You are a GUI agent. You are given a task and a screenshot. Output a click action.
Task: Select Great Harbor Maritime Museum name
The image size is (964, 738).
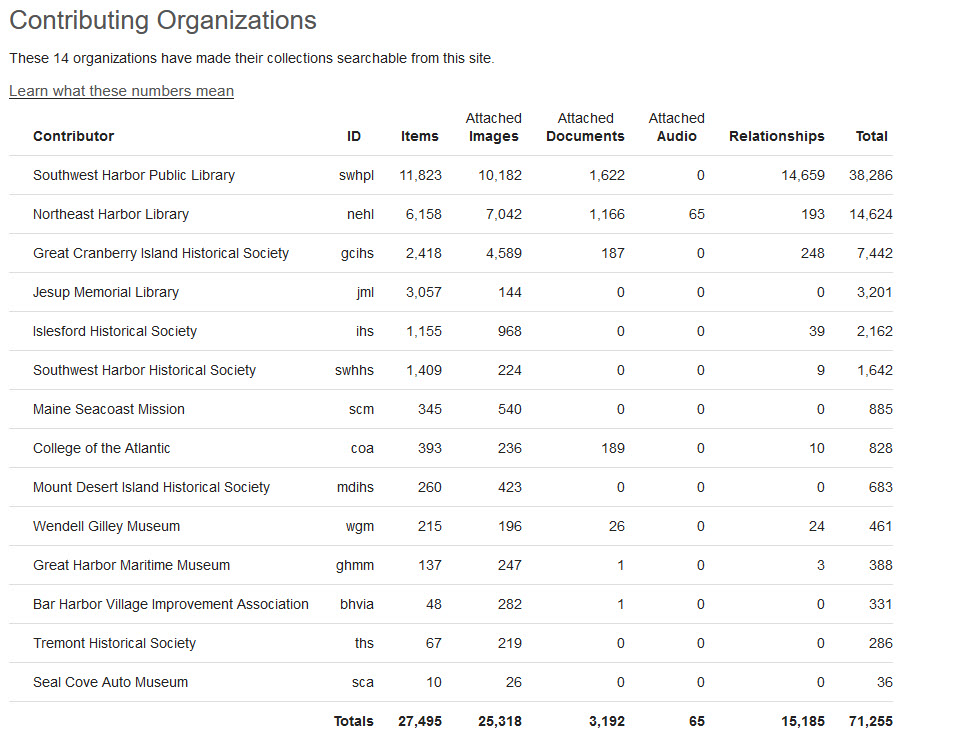132,565
